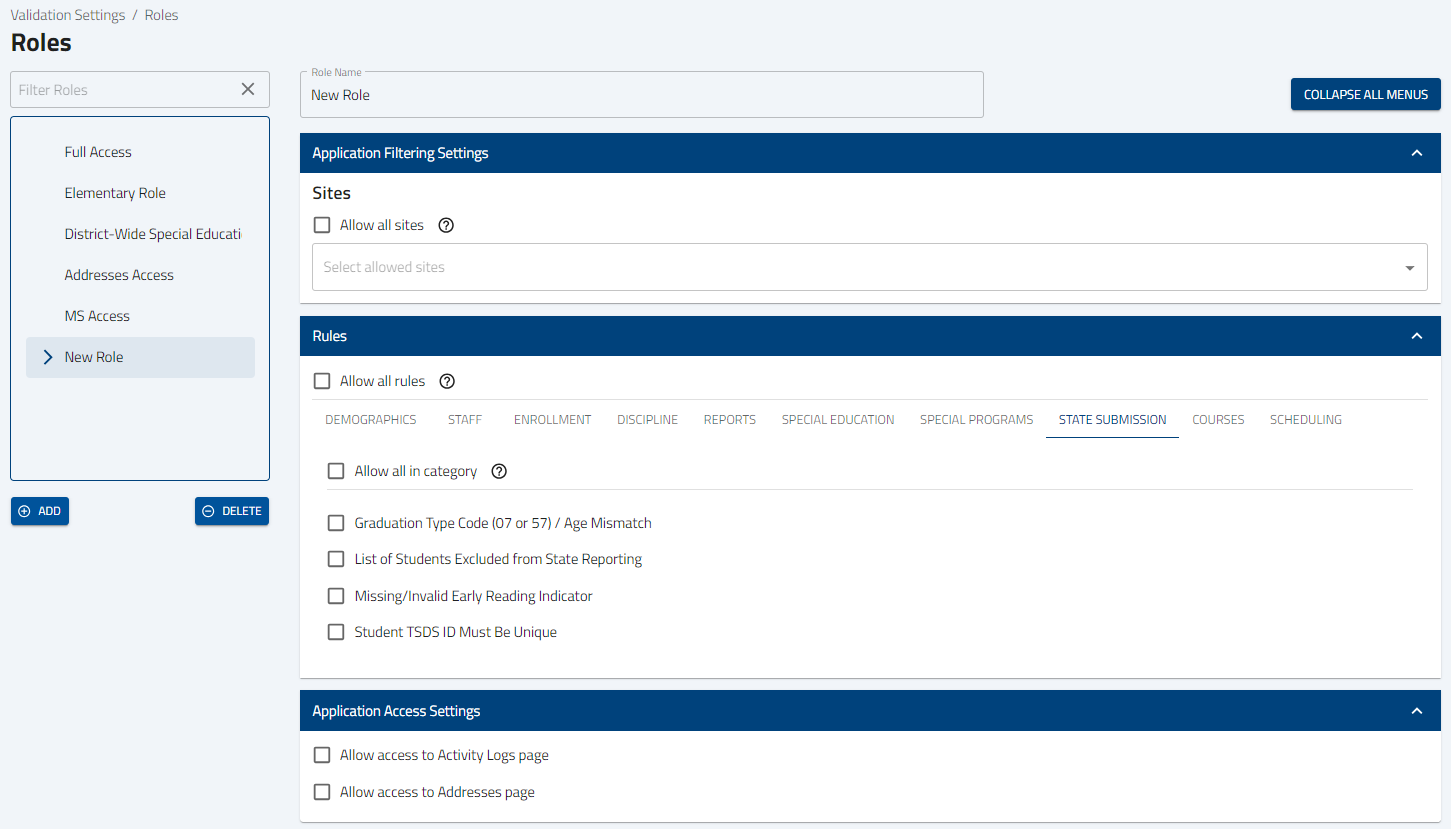The width and height of the screenshot is (1451, 829).
Task: Switch to the Demographics tab
Action: click(371, 420)
